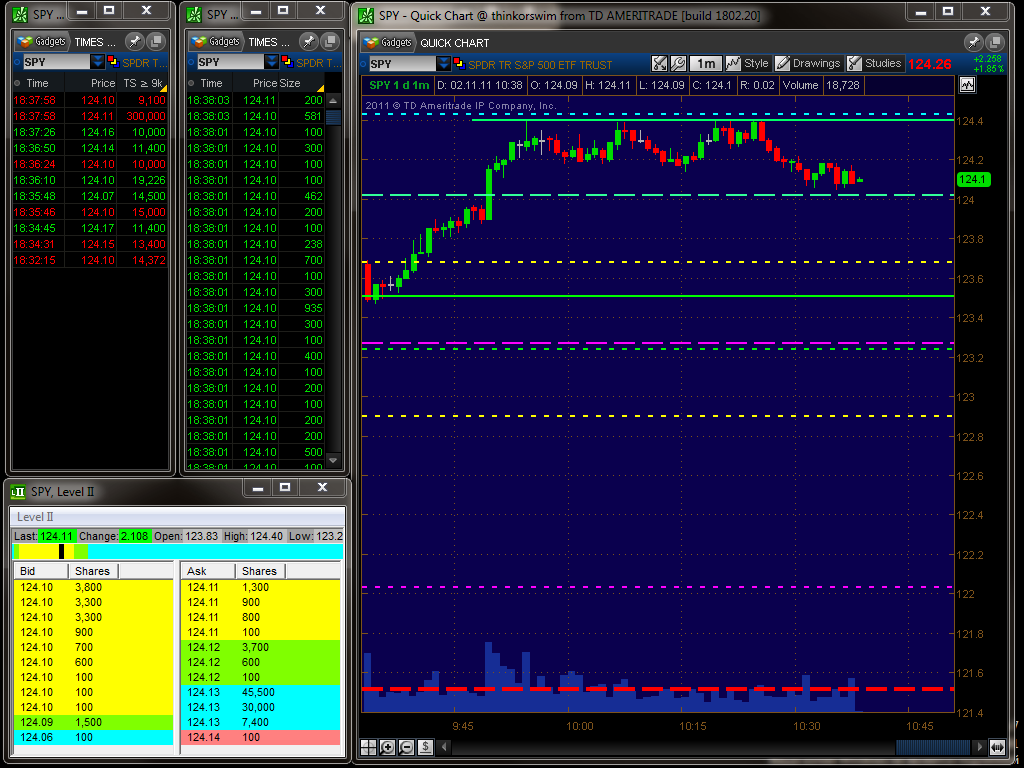Viewport: 1024px width, 768px height.
Task: Enable crosshair pan tool at chart bottom
Action: [369, 746]
